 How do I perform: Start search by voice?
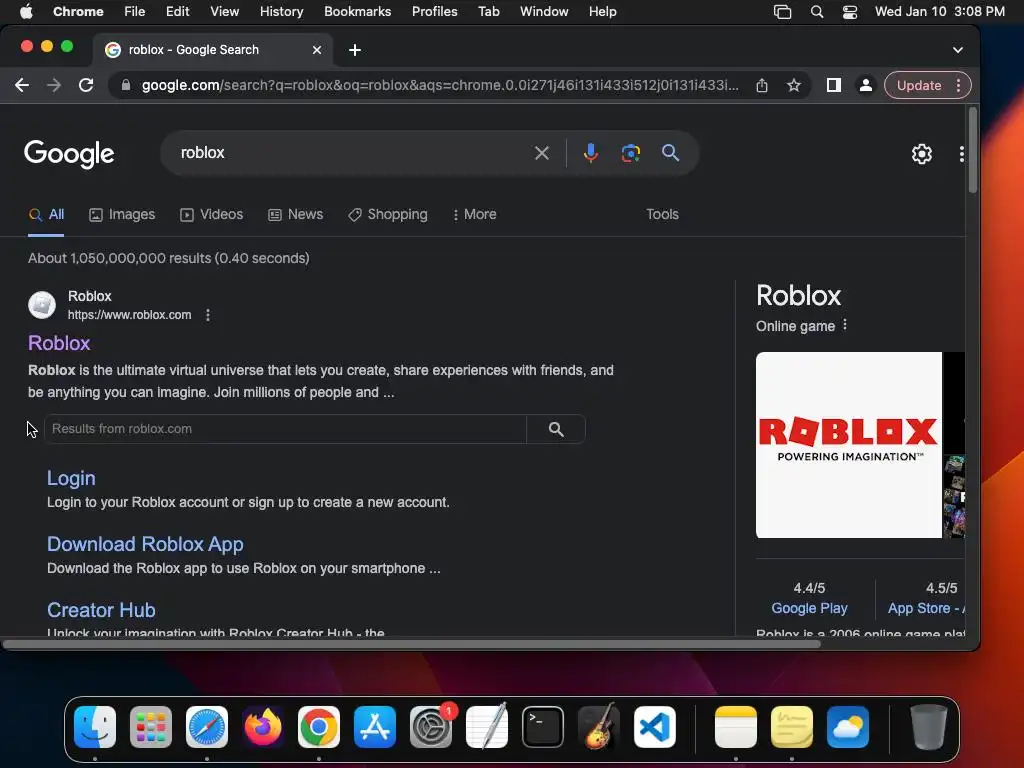click(x=590, y=153)
